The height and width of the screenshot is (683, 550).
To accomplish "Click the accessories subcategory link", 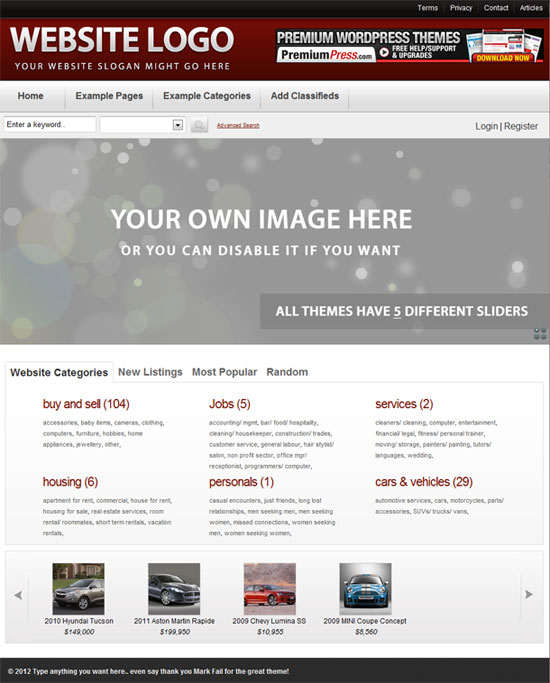I will pos(60,423).
